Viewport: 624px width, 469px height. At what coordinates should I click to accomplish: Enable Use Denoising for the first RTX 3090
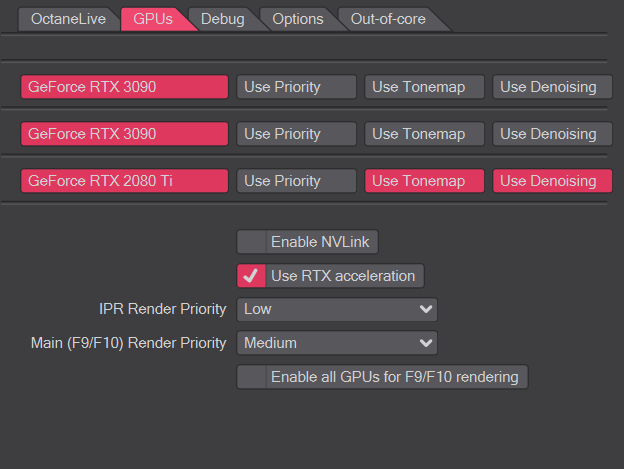[x=552, y=87]
